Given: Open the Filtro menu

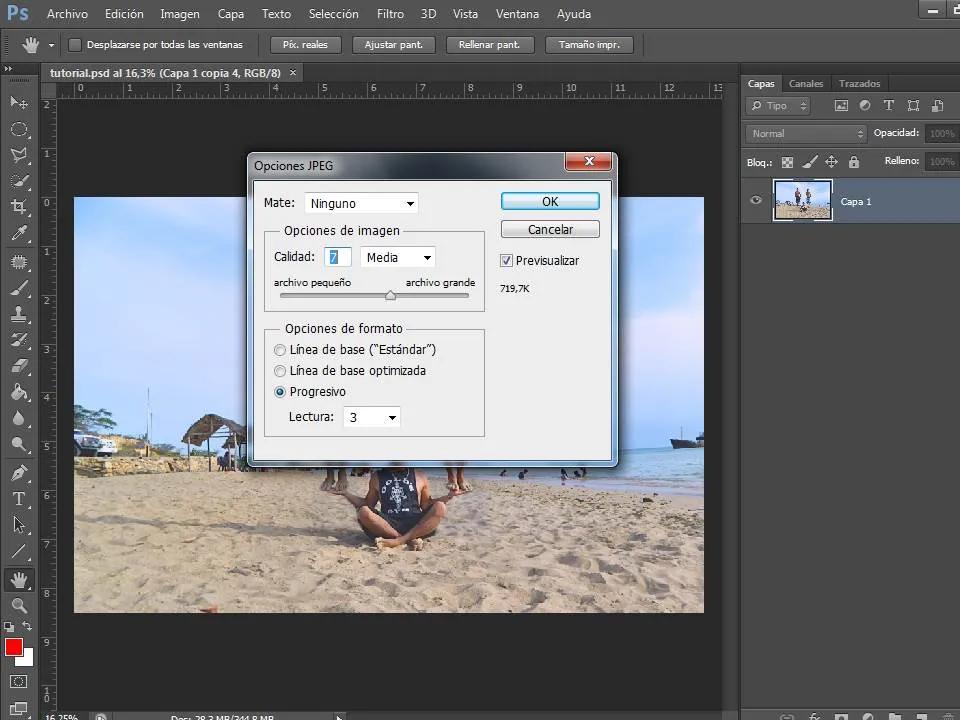Looking at the screenshot, I should click(390, 13).
